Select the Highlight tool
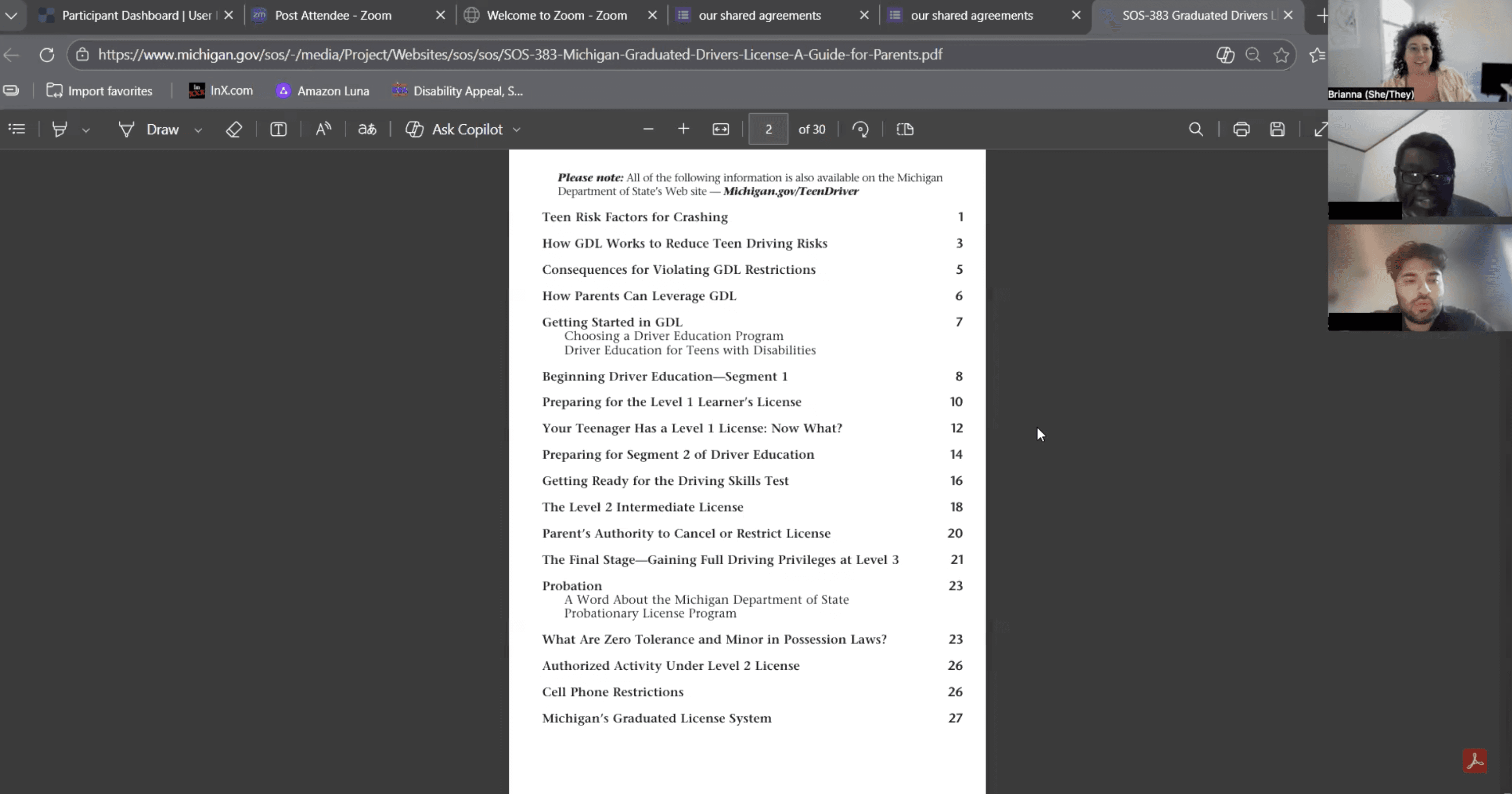 59,129
